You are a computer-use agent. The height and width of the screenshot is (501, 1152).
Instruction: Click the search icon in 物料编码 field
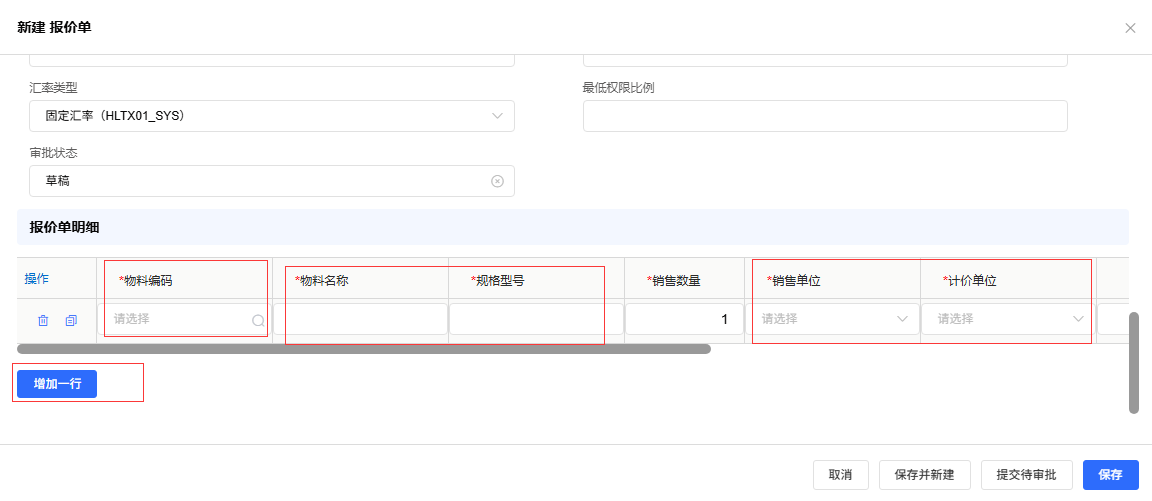coord(257,320)
